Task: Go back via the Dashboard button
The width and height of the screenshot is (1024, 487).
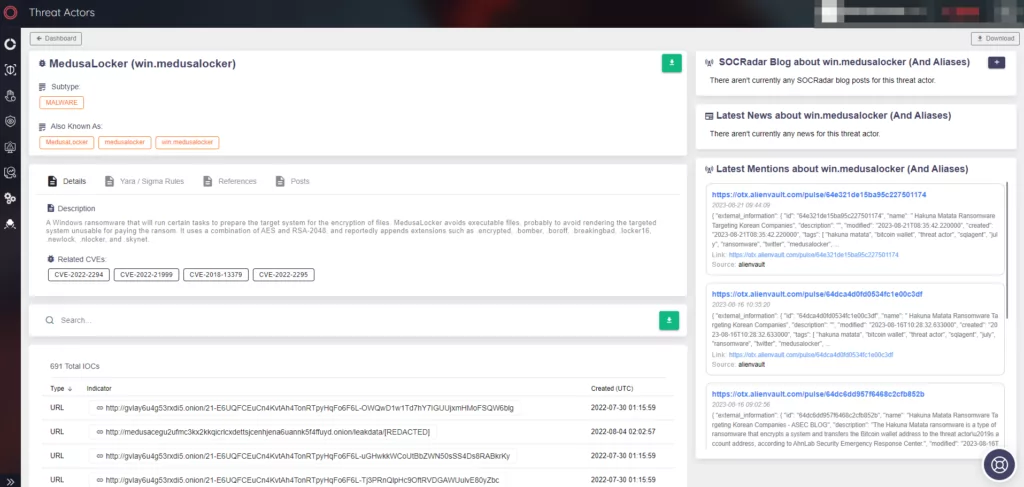Action: click(x=56, y=39)
